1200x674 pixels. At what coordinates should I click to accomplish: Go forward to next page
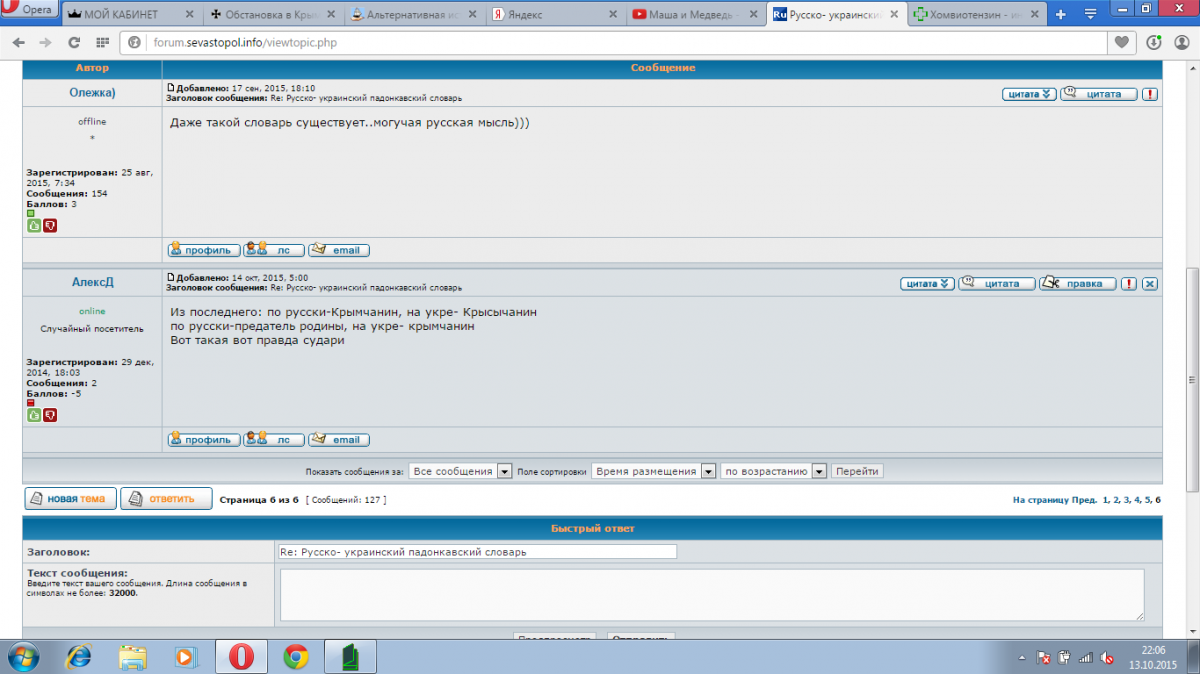45,43
